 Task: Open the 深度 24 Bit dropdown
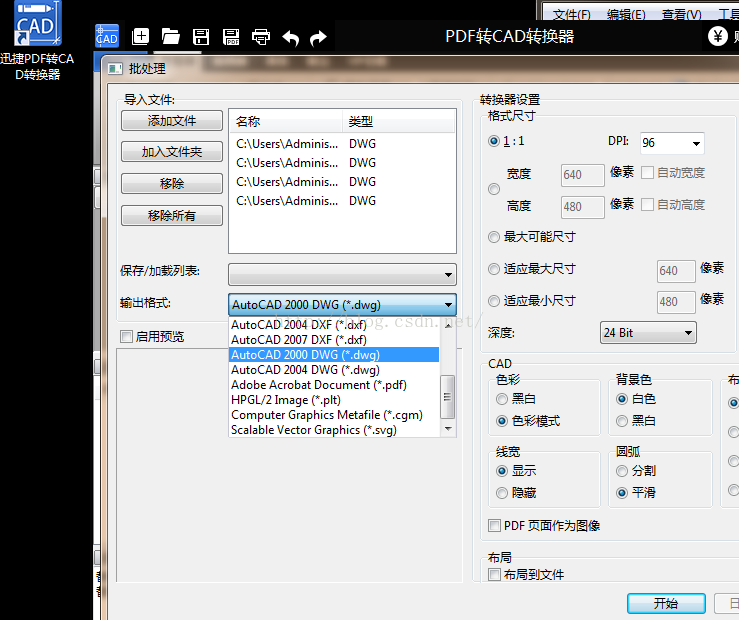click(x=648, y=333)
